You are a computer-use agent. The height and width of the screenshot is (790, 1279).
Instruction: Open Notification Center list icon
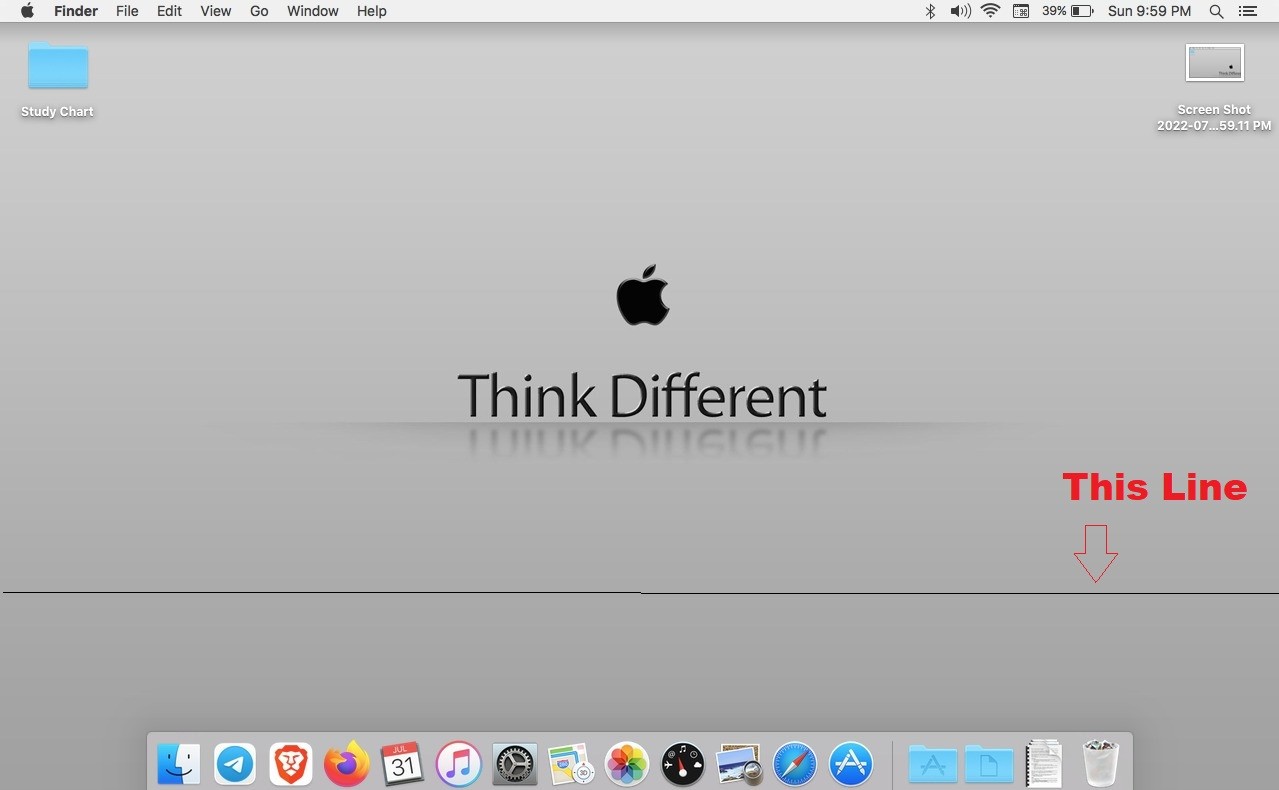1247,11
